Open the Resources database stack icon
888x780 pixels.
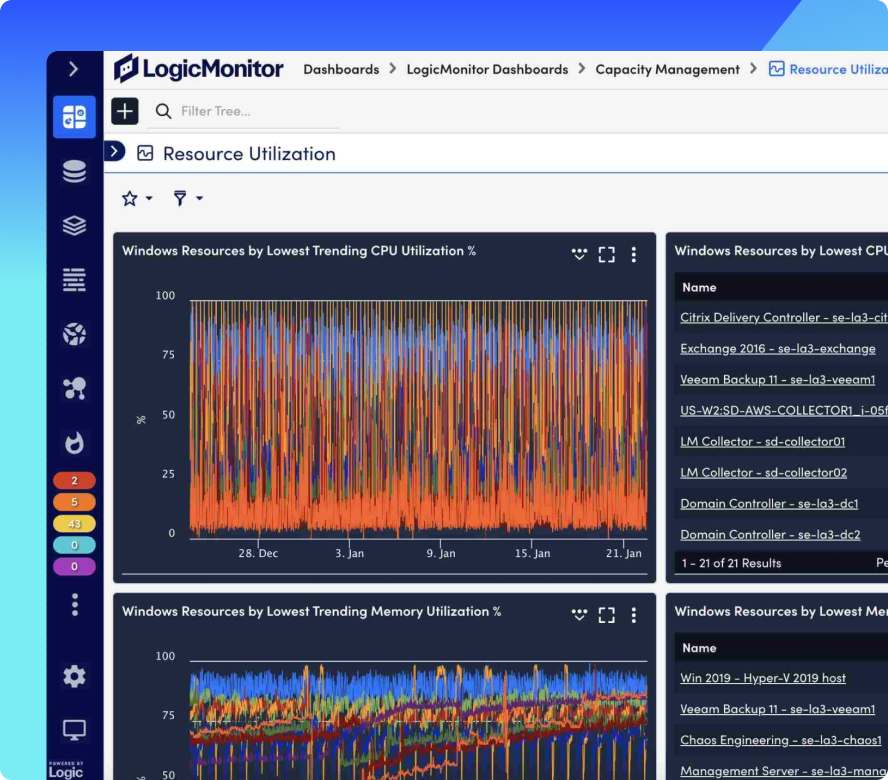[x=74, y=171]
